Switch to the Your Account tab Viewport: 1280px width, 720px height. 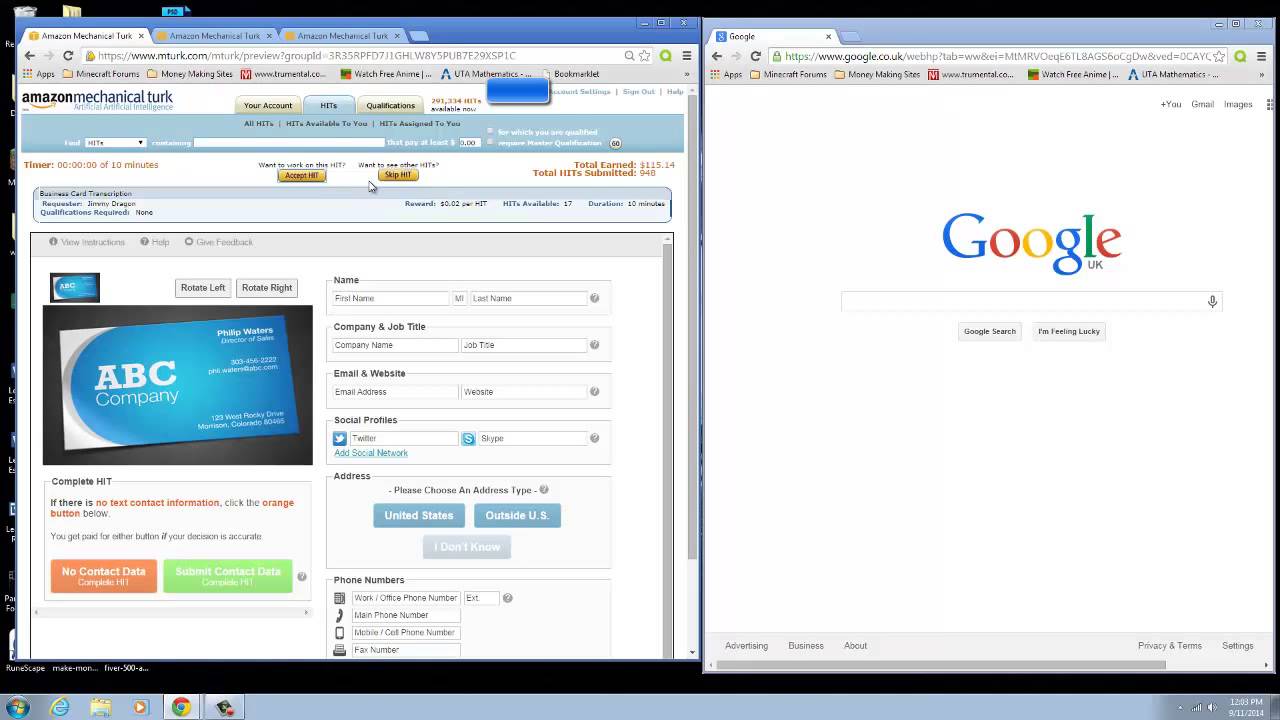268,105
